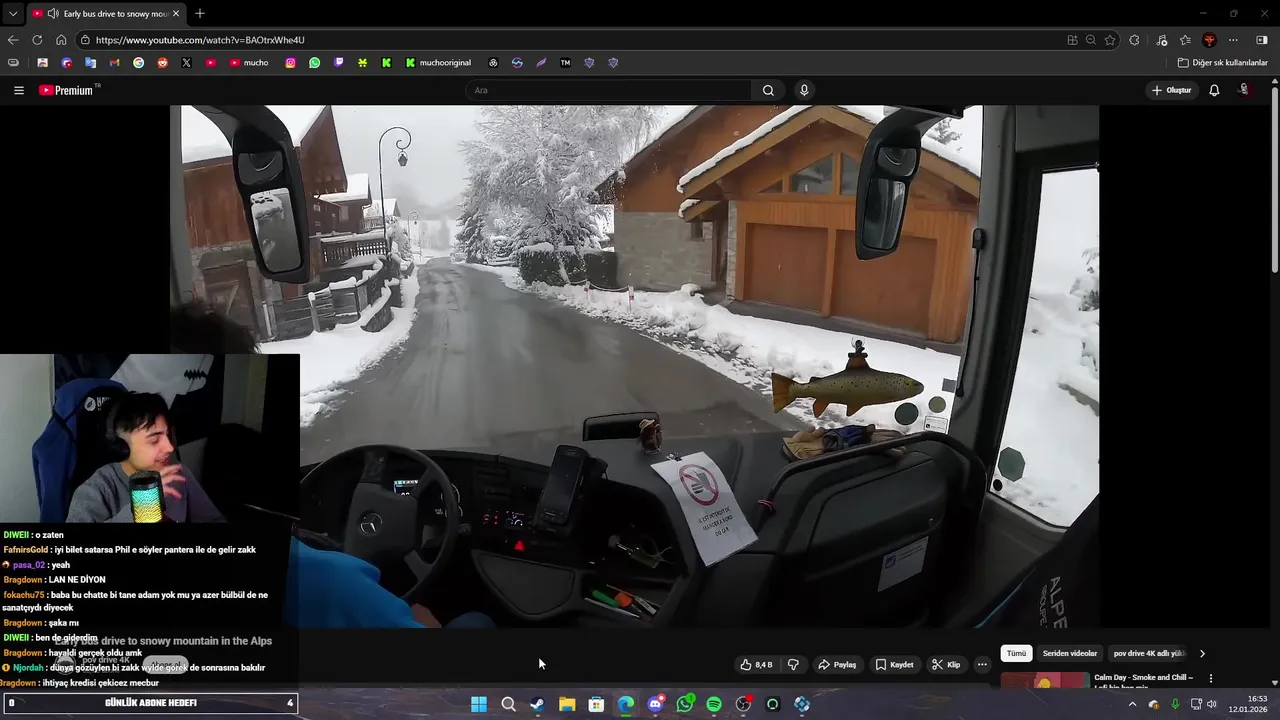Open File Explorer from taskbar

click(x=567, y=704)
